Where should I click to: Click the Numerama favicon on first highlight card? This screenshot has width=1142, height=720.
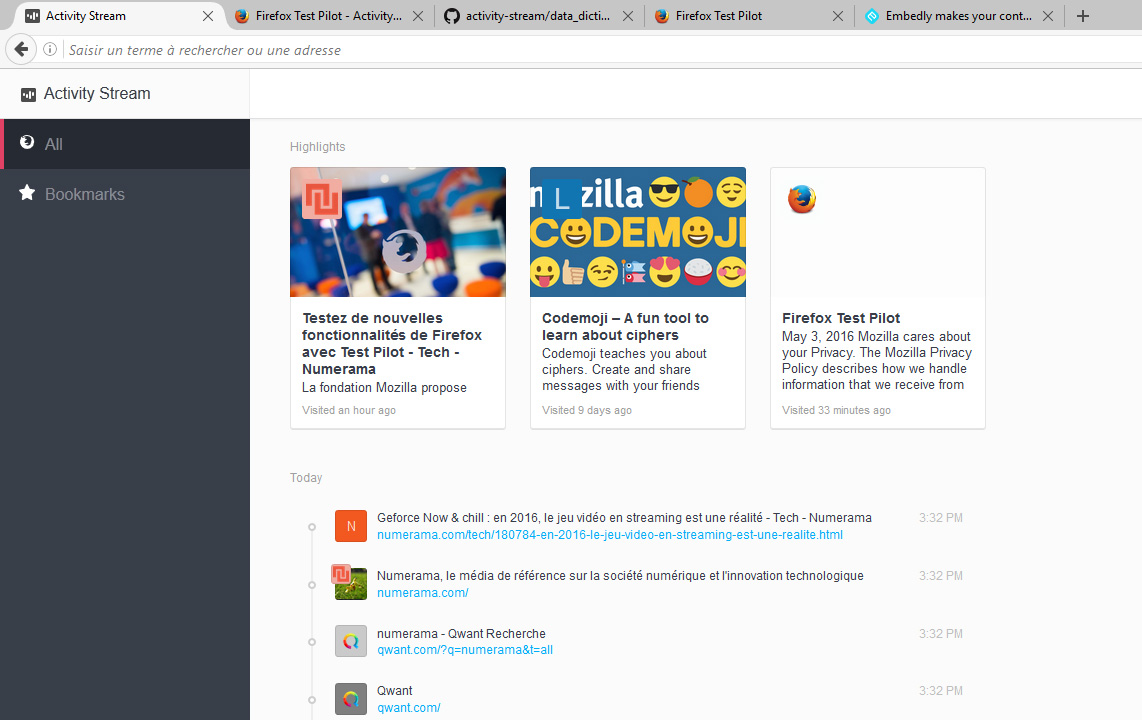tap(321, 199)
